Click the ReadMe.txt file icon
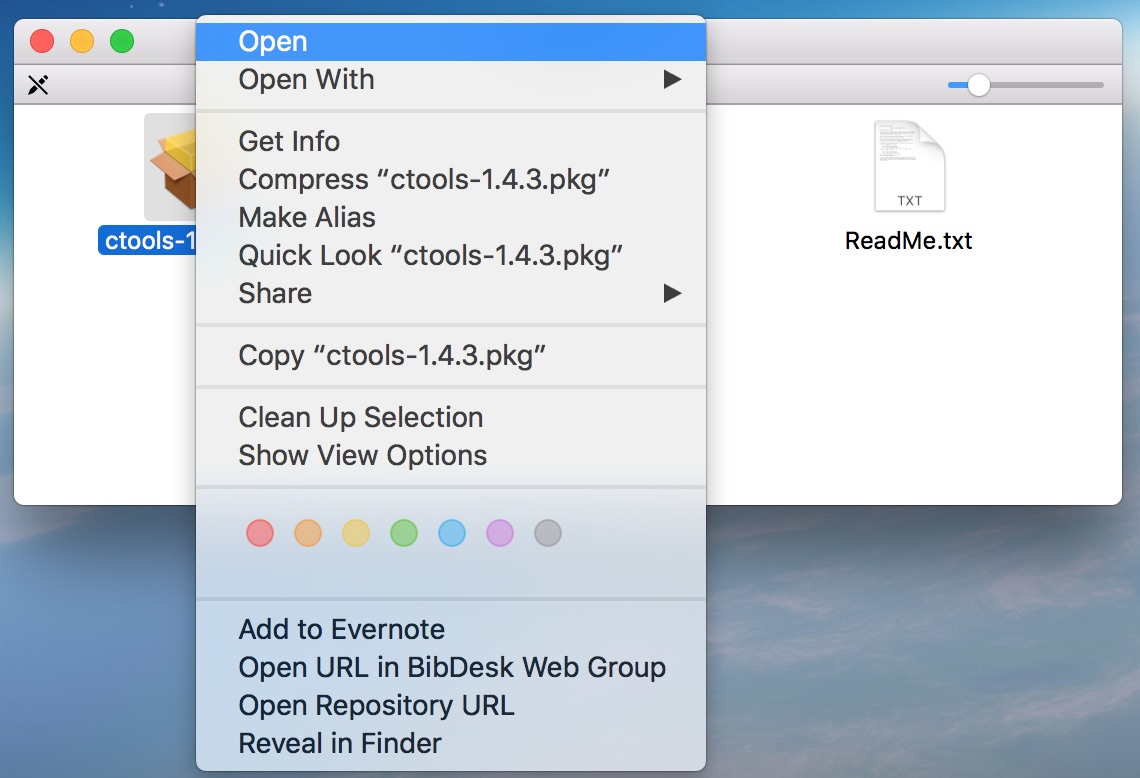The height and width of the screenshot is (778, 1140). tap(908, 166)
